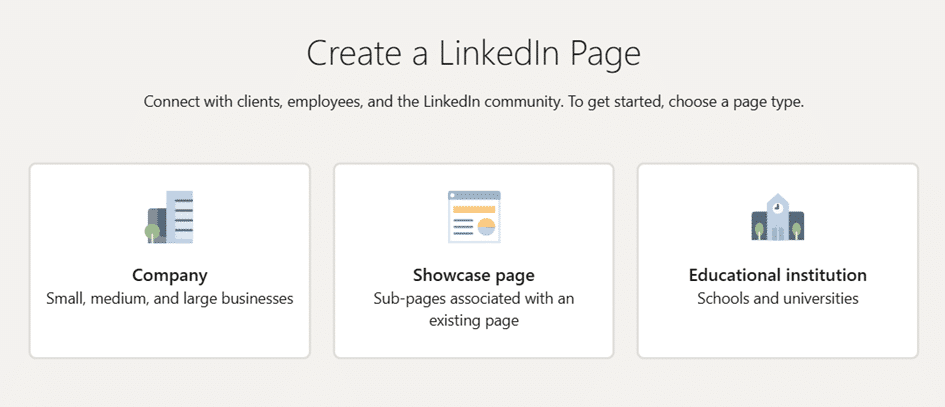Screen dimensions: 945x407
Task: Click the Showcase page browser window icon
Action: [474, 217]
